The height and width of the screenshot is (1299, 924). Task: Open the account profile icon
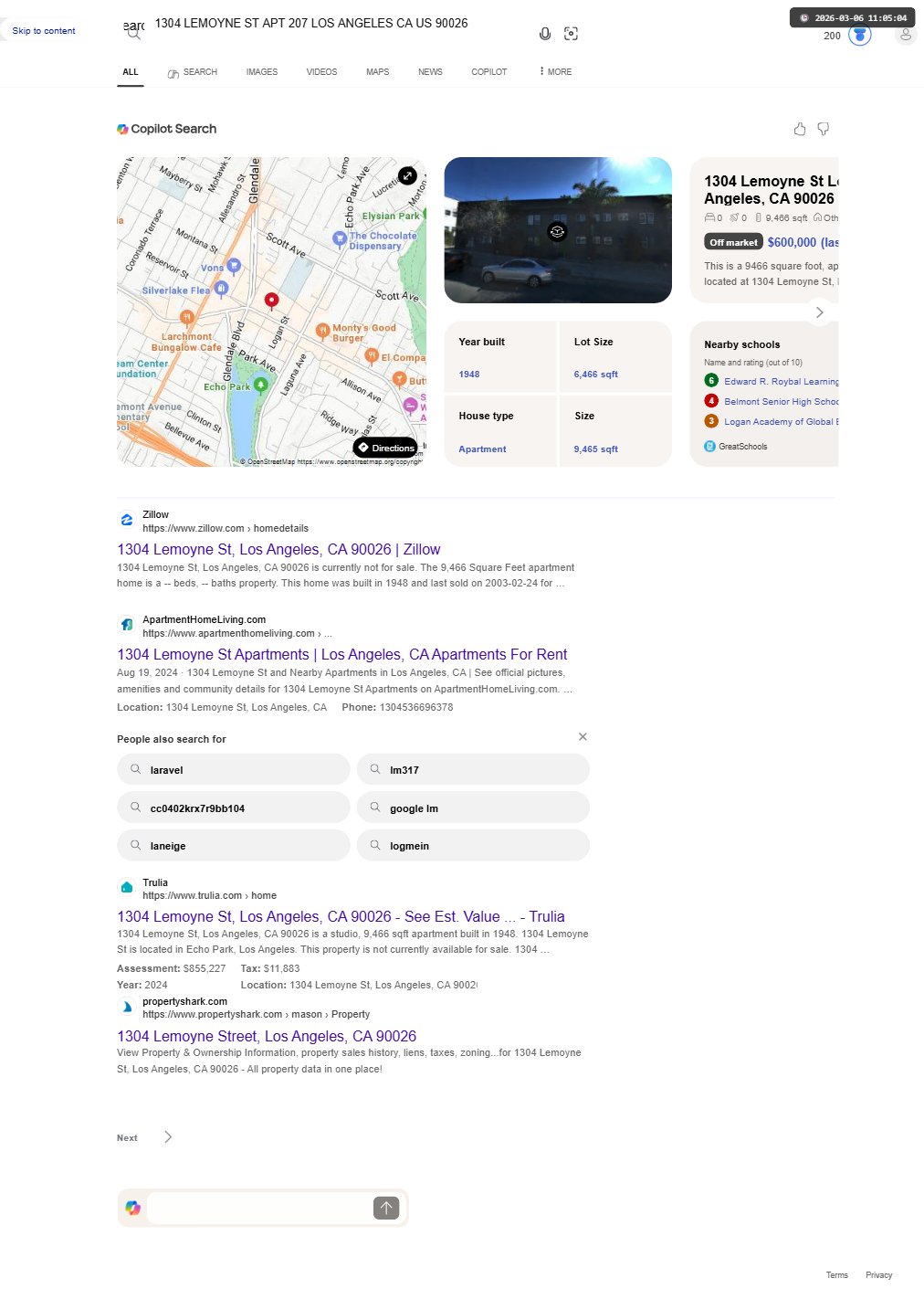(x=906, y=35)
